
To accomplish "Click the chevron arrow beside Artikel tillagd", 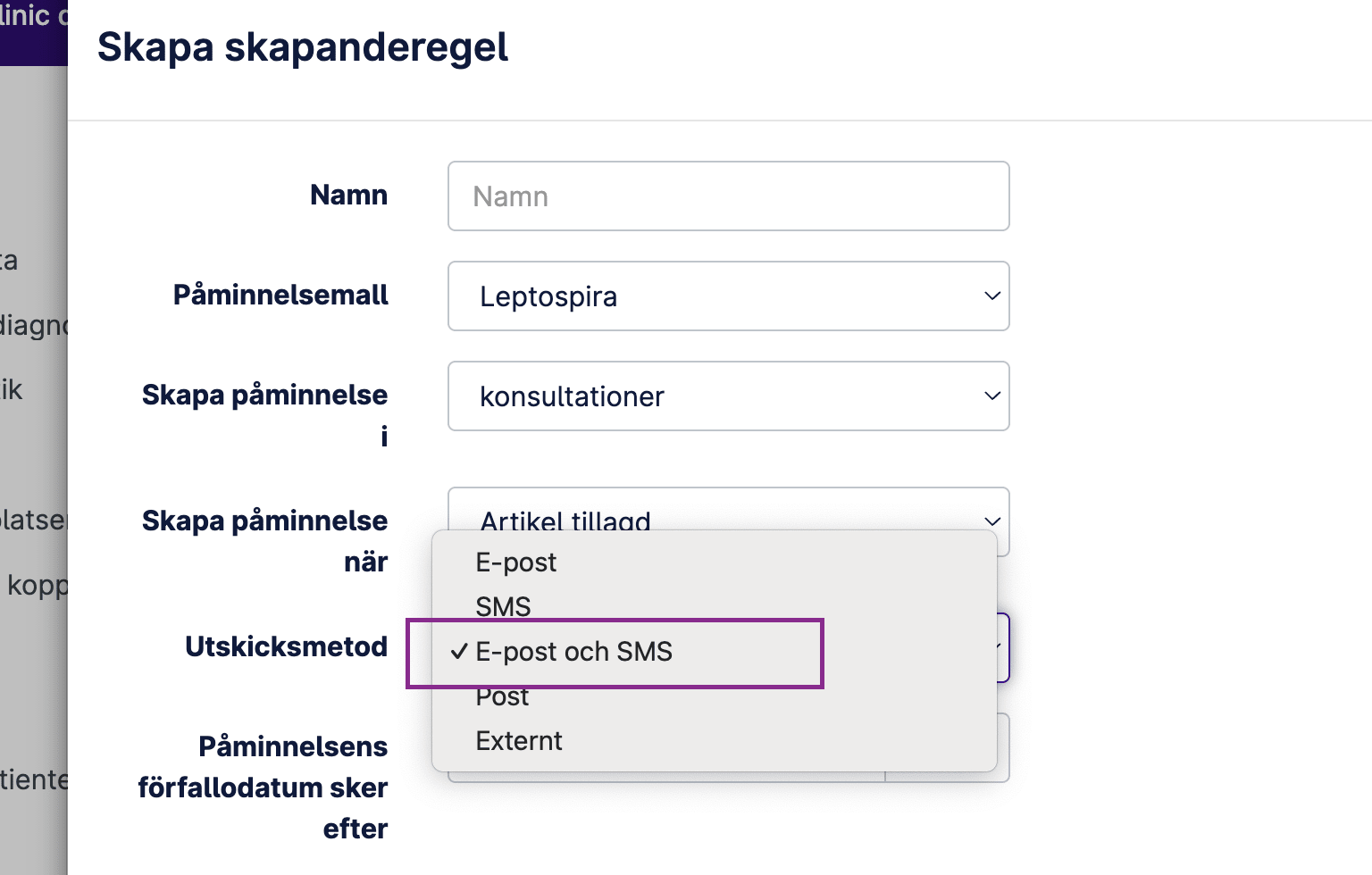I will pyautogui.click(x=991, y=521).
